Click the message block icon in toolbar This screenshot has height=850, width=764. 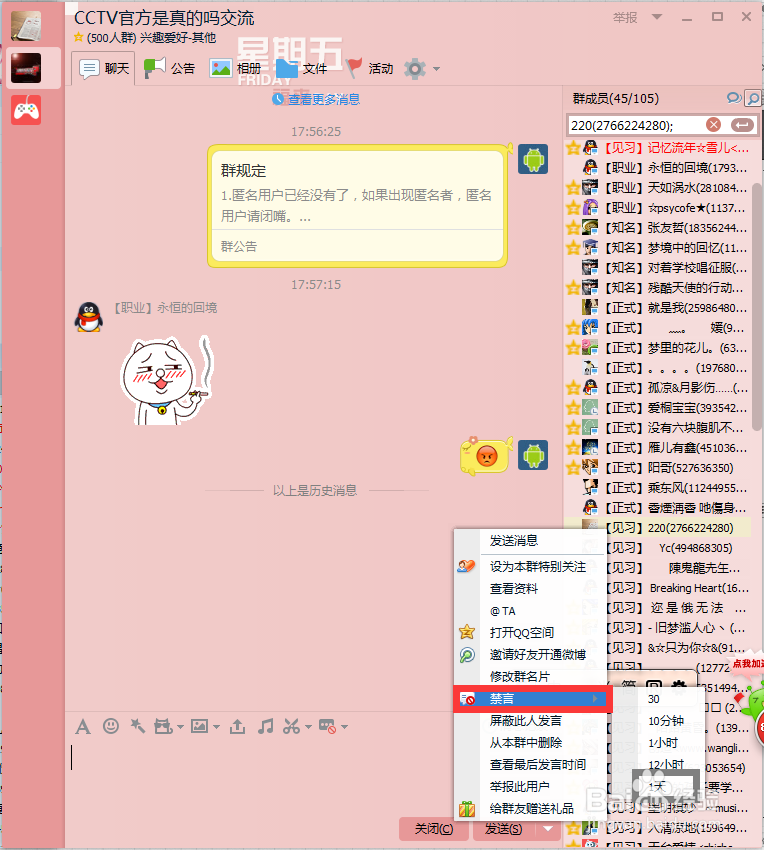[328, 726]
